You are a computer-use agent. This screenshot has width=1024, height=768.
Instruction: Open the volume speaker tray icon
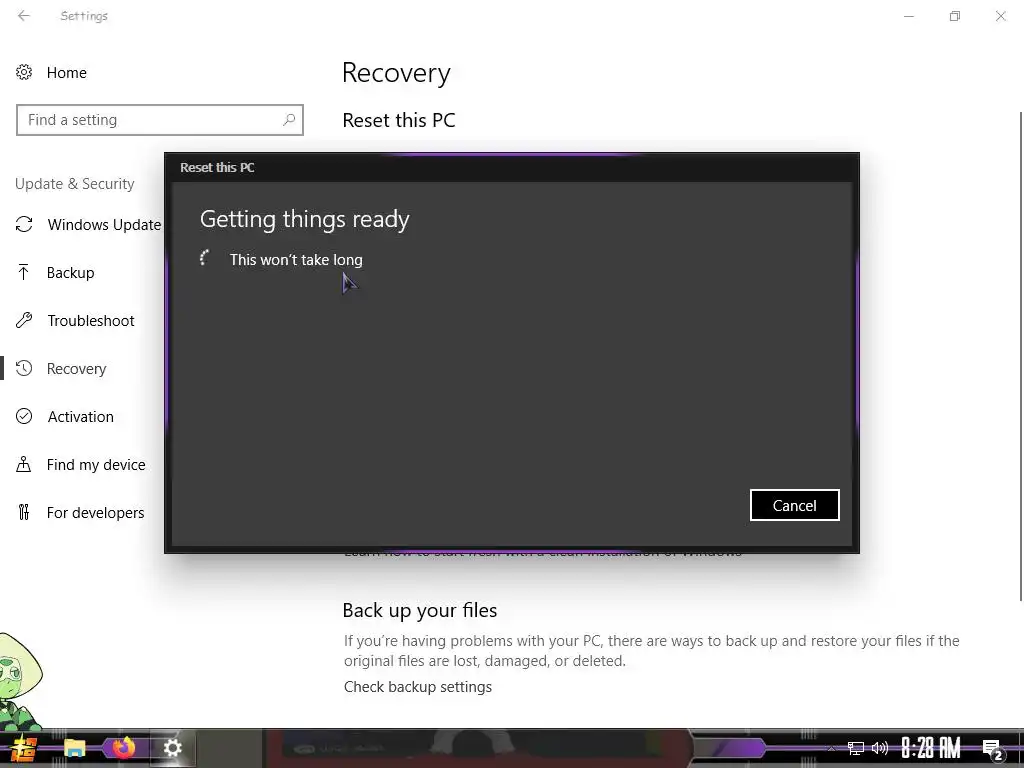(x=880, y=748)
